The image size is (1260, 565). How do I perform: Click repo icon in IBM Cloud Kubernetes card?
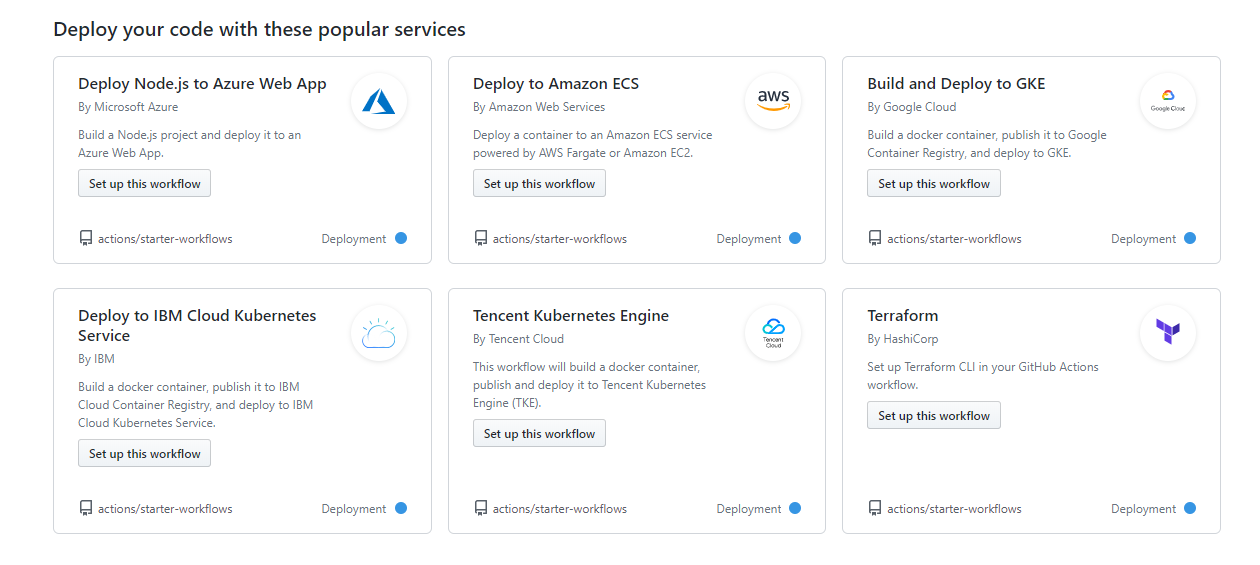[85, 508]
